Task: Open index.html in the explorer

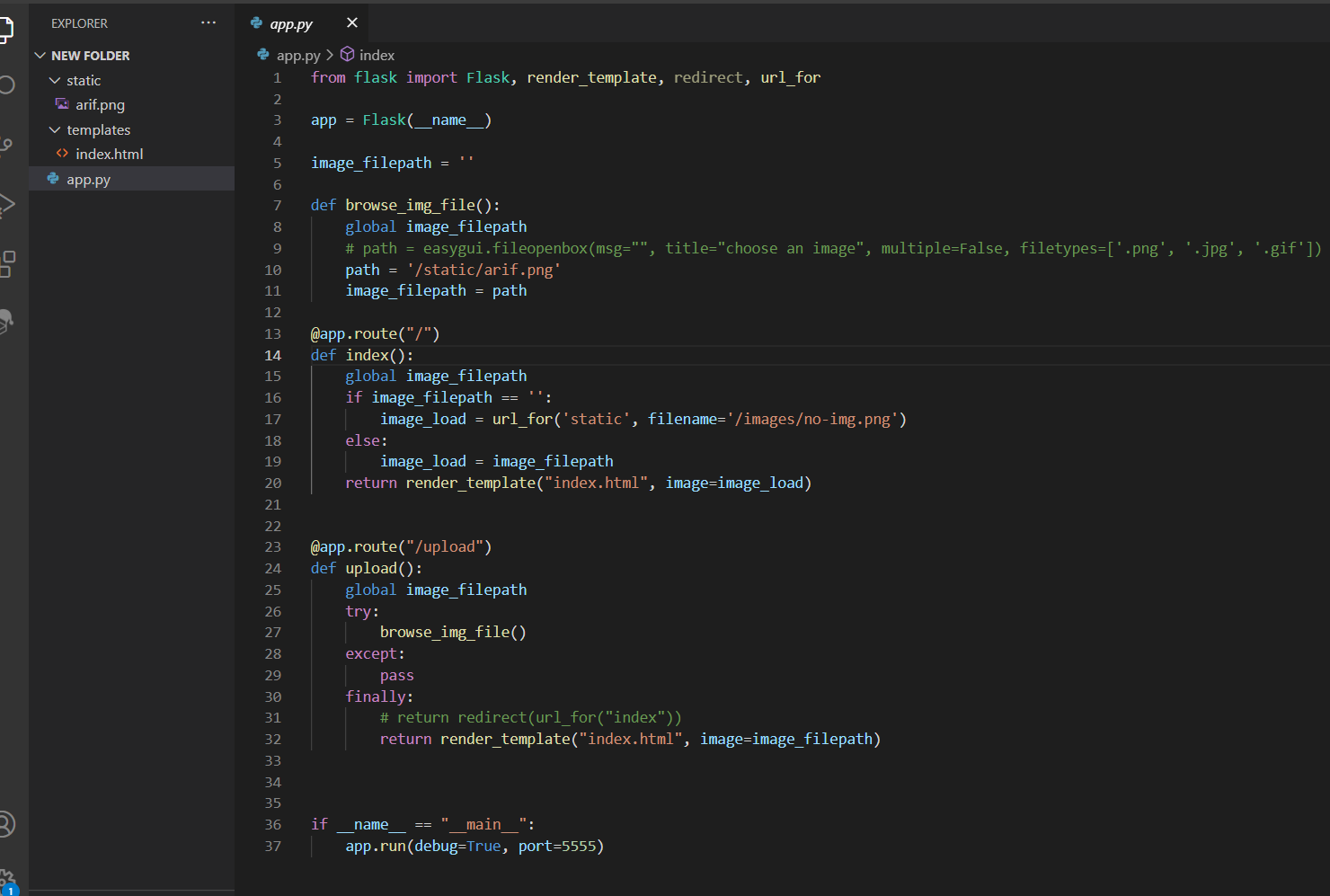Action: point(109,155)
